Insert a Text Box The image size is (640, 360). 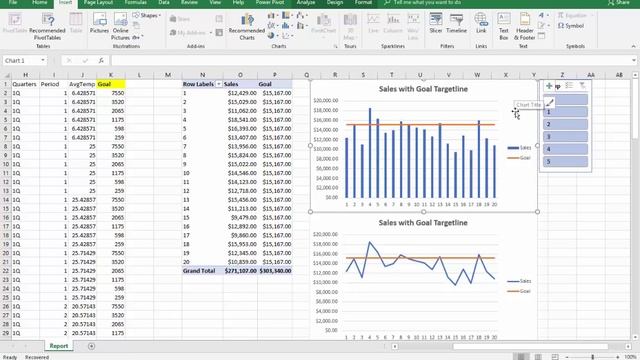tap(504, 27)
